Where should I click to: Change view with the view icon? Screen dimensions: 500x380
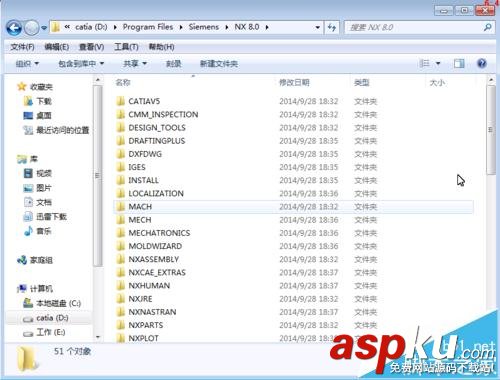tap(424, 63)
